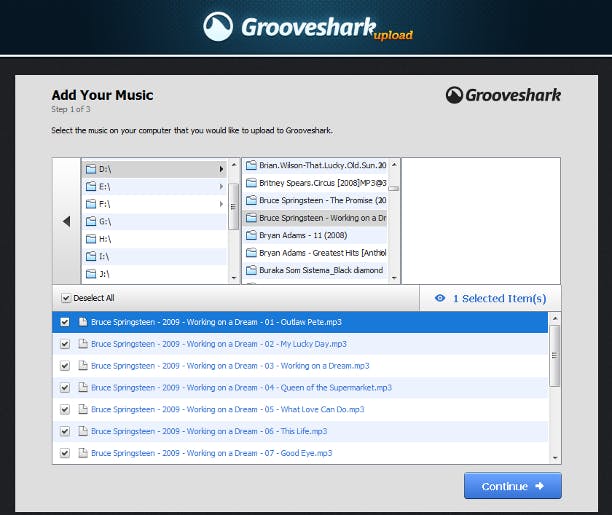Click file icon of 04 - Queen of the Supermarket.mp3
Viewport: 612px width, 515px height.
click(83, 387)
